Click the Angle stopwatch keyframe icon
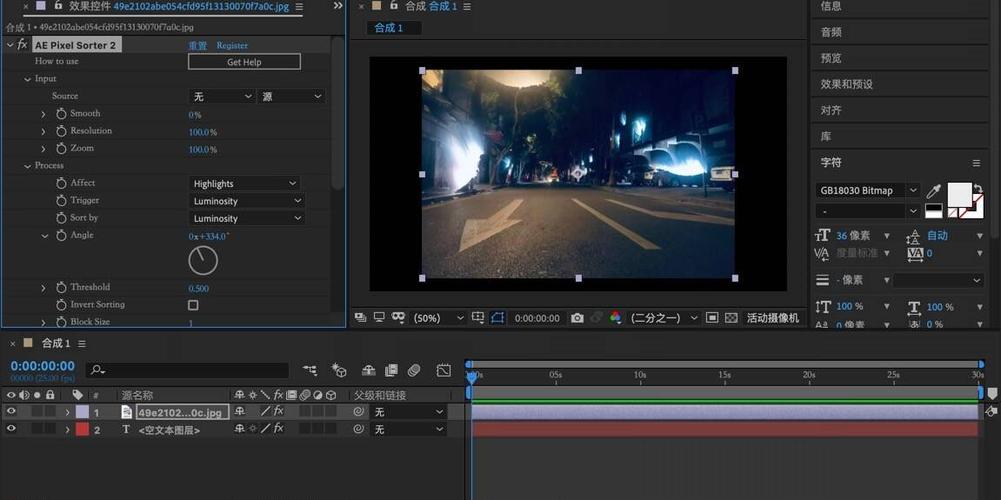 coord(61,236)
